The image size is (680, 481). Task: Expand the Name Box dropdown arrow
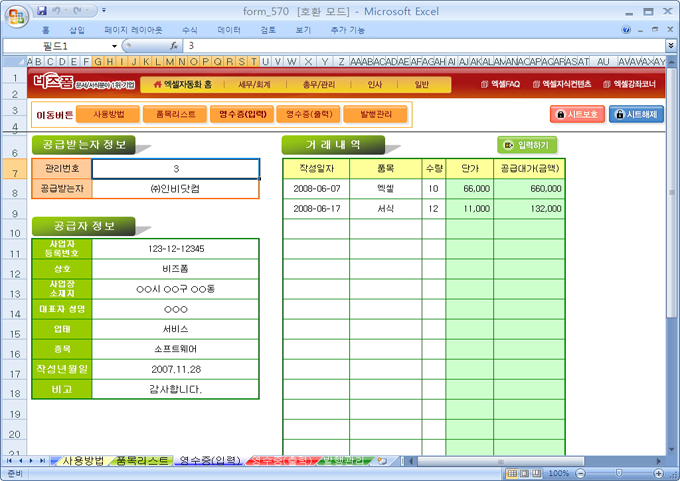coord(114,46)
